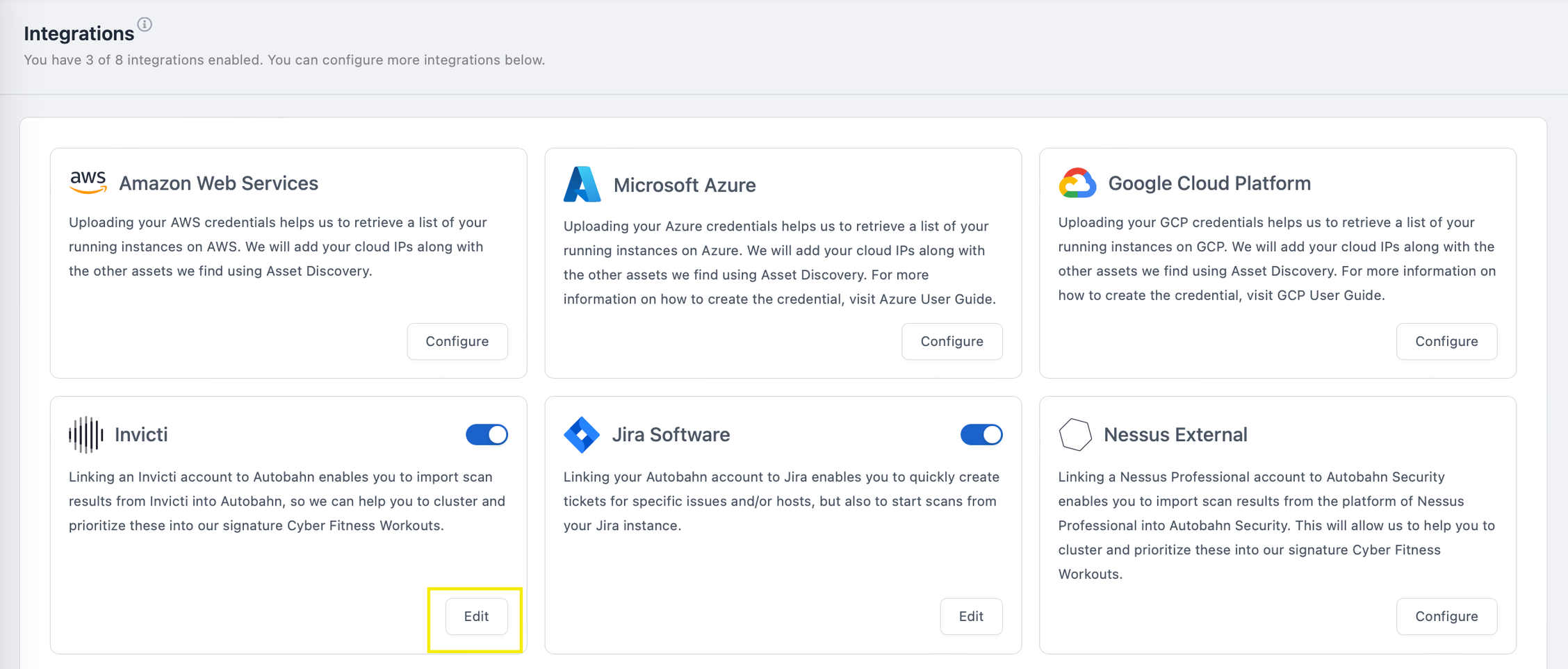
Task: Select the Microsoft Azure card title
Action: 685,185
